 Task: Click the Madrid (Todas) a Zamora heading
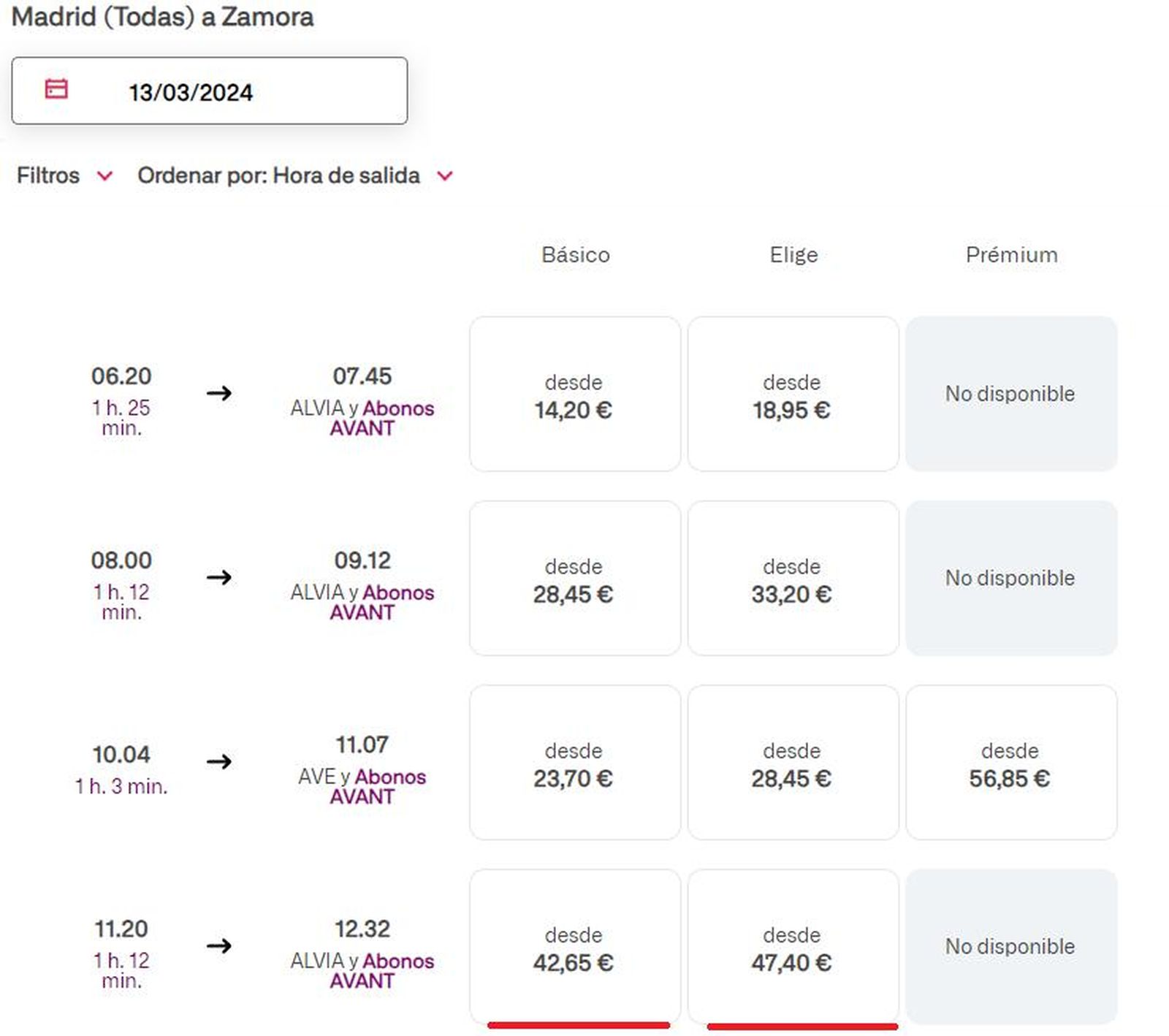tap(162, 18)
